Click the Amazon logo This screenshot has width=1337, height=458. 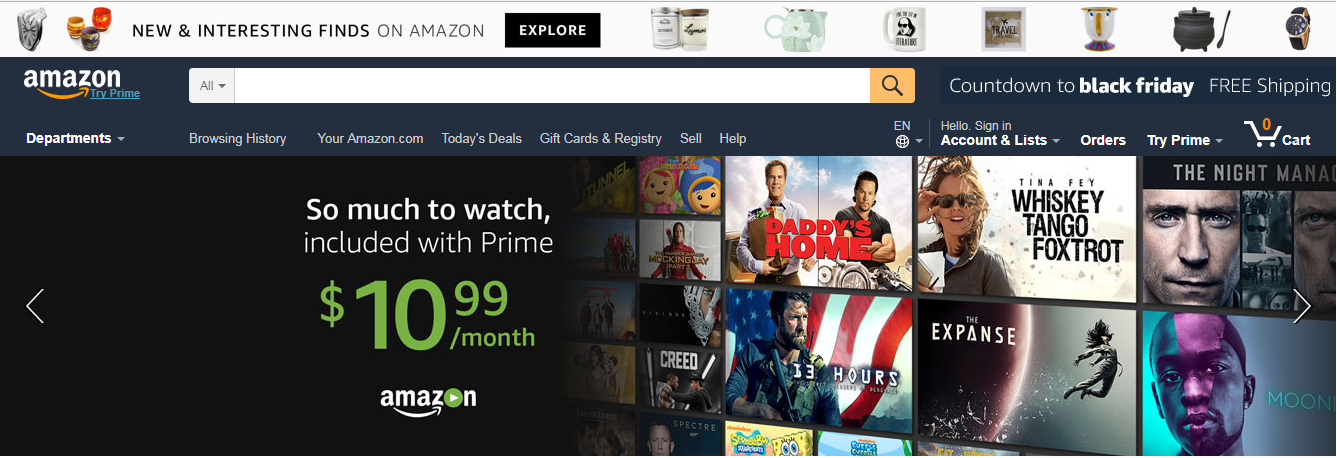(72, 82)
